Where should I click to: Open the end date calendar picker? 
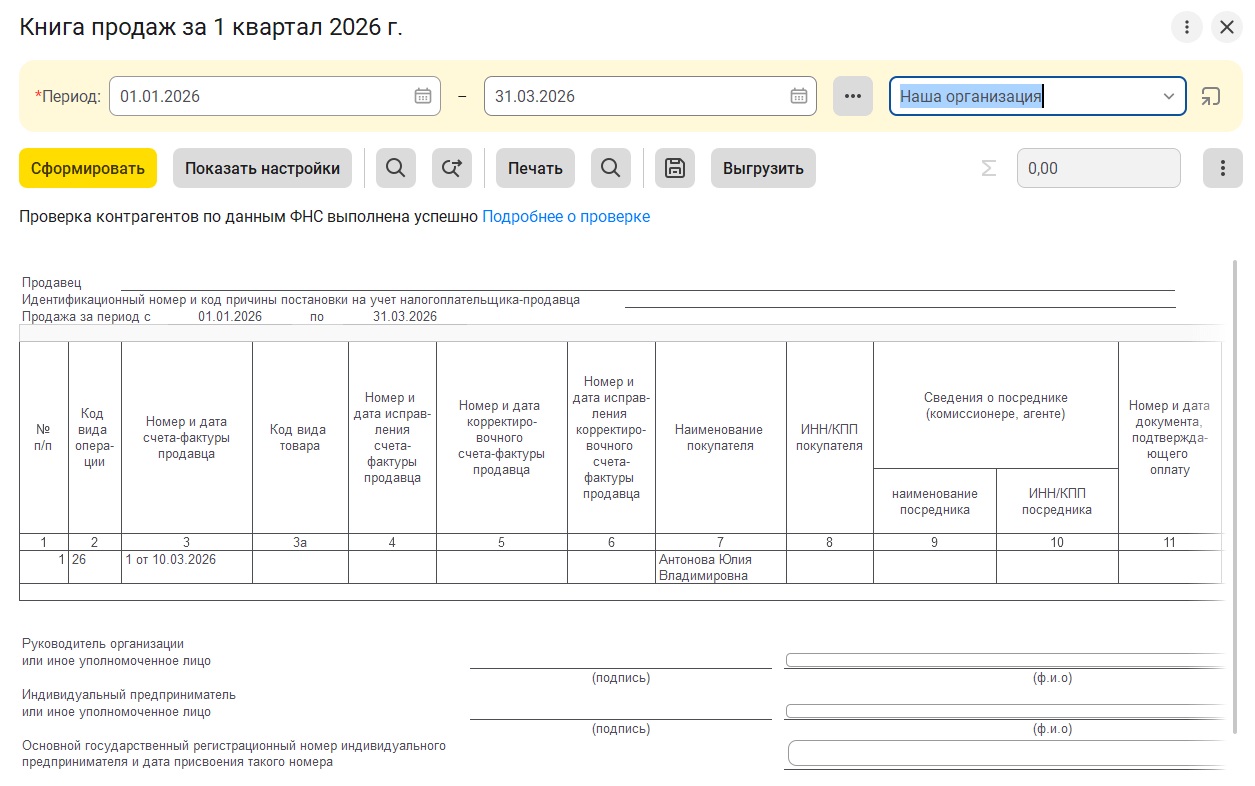pyautogui.click(x=798, y=97)
